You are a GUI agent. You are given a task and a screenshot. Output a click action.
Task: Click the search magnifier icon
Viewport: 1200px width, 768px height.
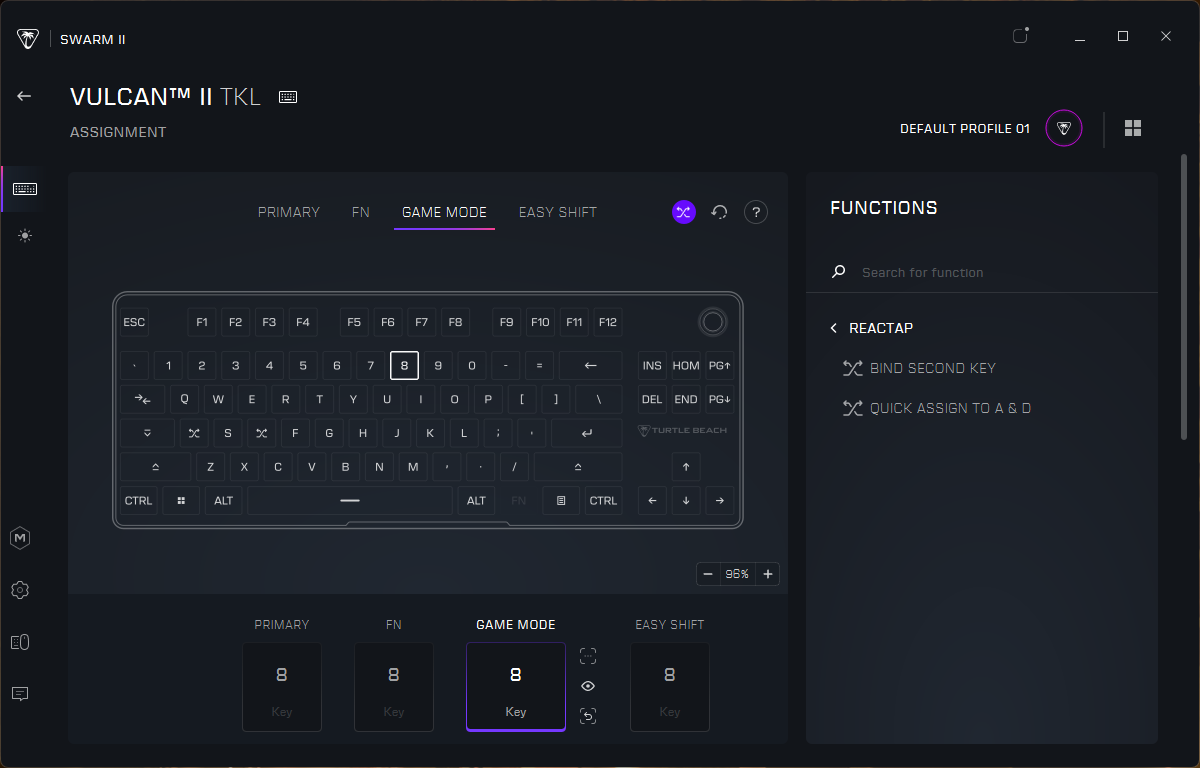(x=839, y=272)
